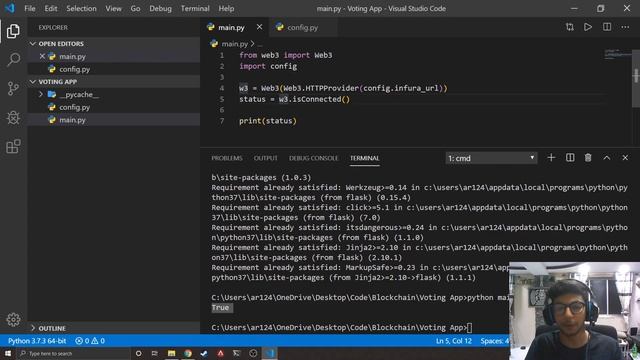
Task: Switch to the Debug Console tab
Action: pyautogui.click(x=313, y=158)
